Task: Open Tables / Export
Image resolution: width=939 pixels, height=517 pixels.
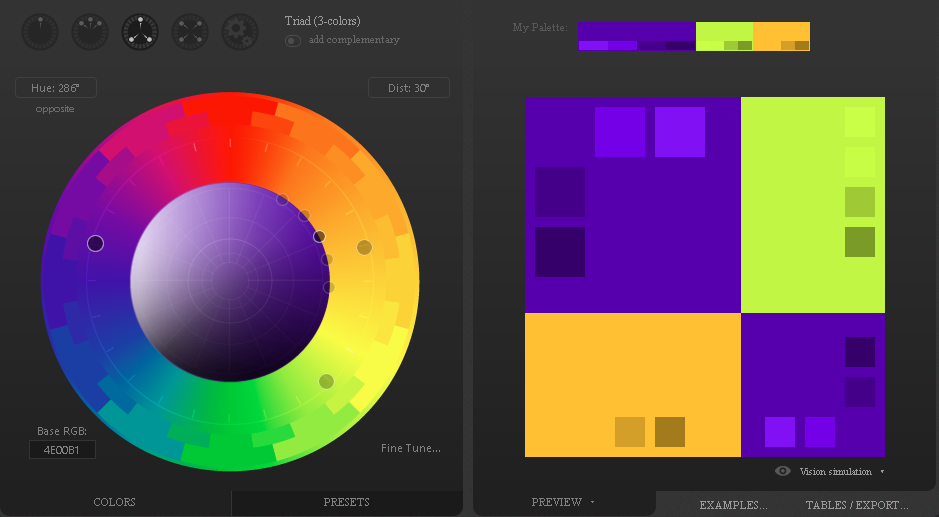Action: pos(857,505)
